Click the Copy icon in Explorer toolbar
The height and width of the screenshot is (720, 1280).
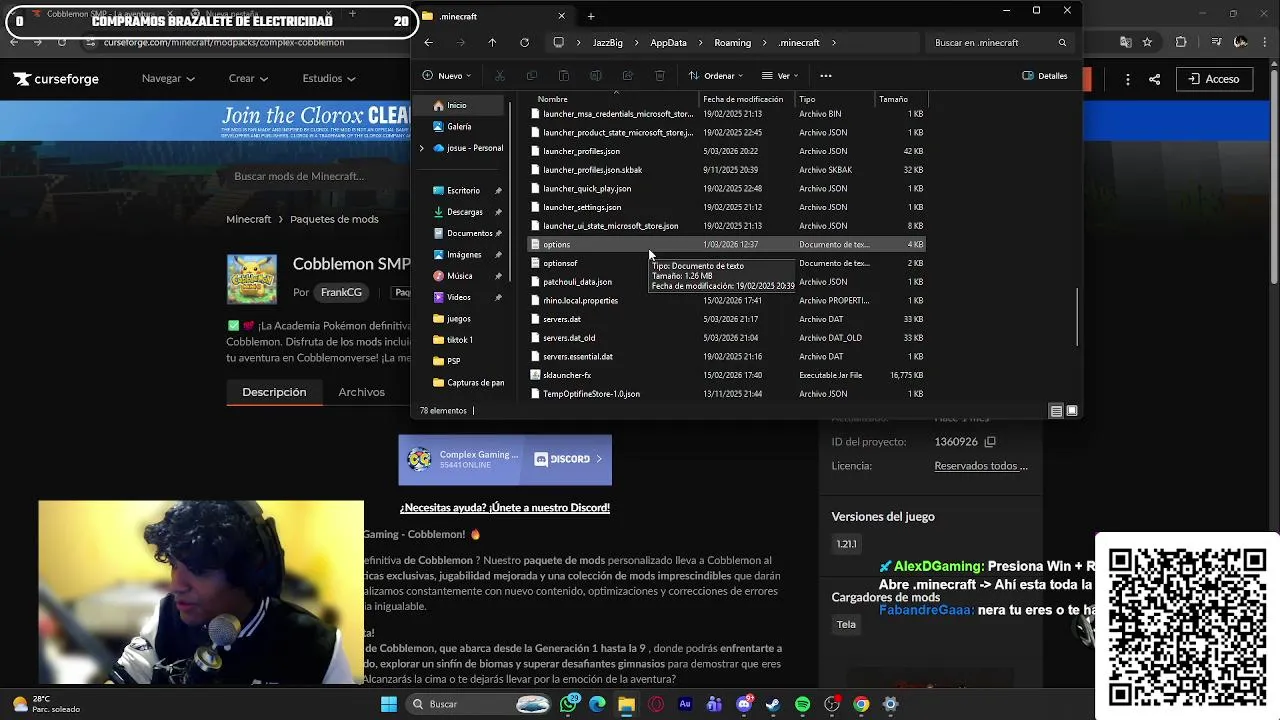click(x=532, y=76)
